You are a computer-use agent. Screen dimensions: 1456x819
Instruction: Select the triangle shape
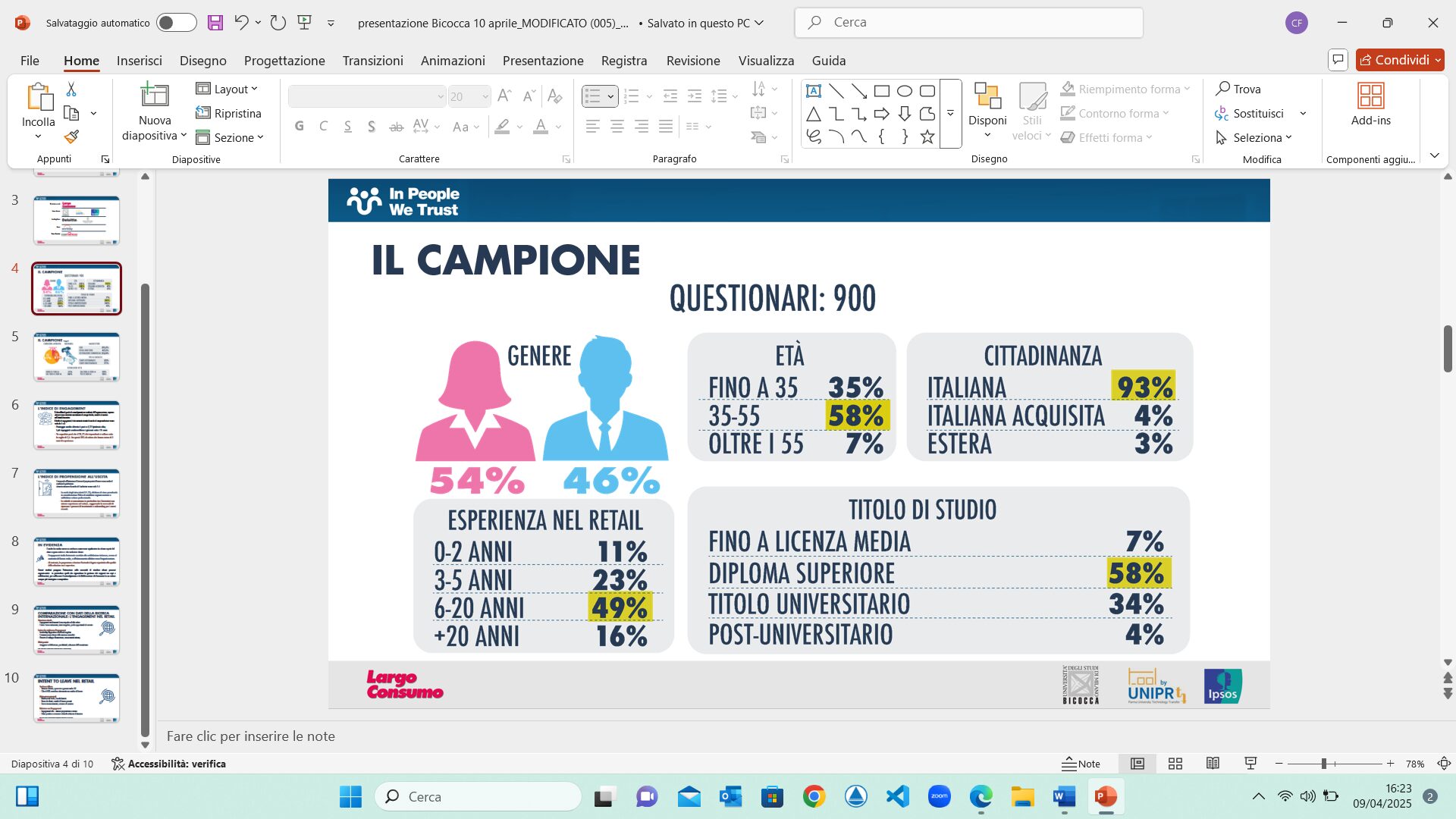pos(814,114)
